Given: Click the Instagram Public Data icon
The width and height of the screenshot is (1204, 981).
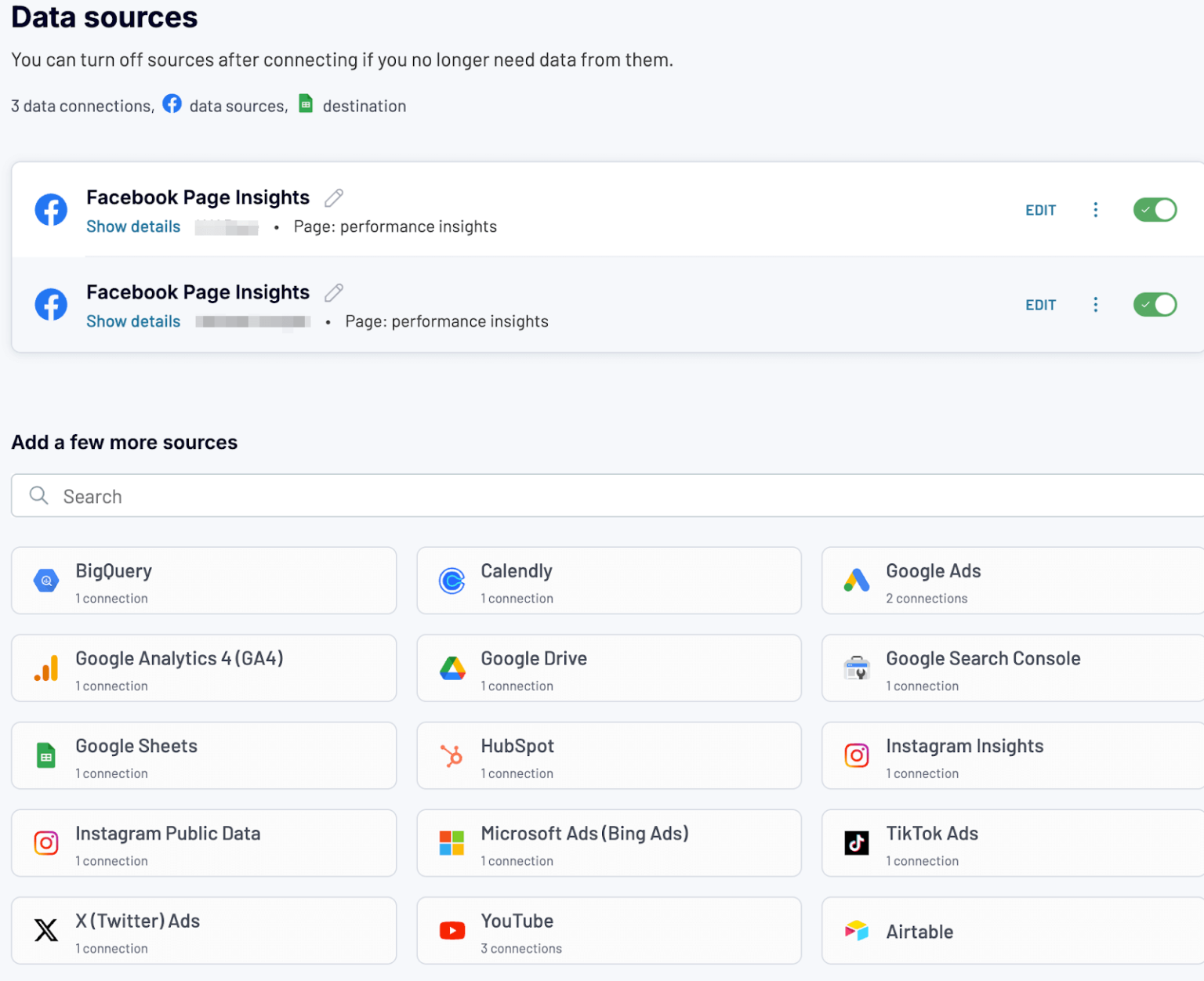Looking at the screenshot, I should 46,843.
